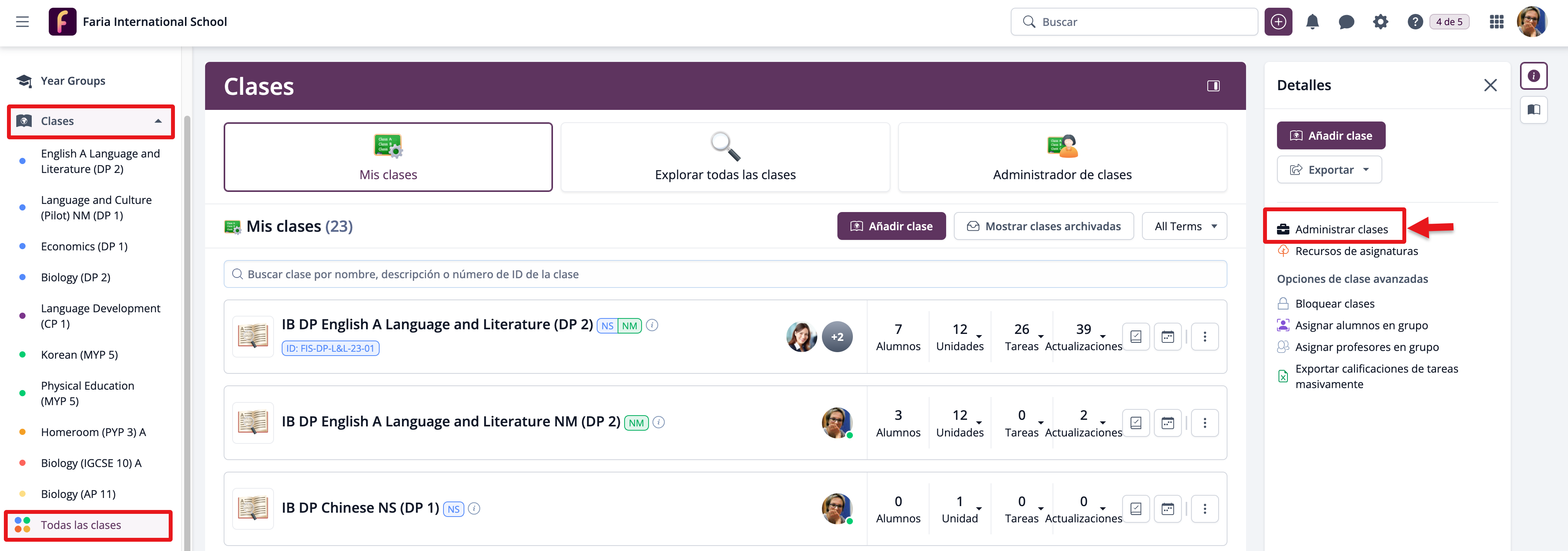Click the Administrar clases link
Viewport: 1568px width, 551px height.
pyautogui.click(x=1341, y=229)
